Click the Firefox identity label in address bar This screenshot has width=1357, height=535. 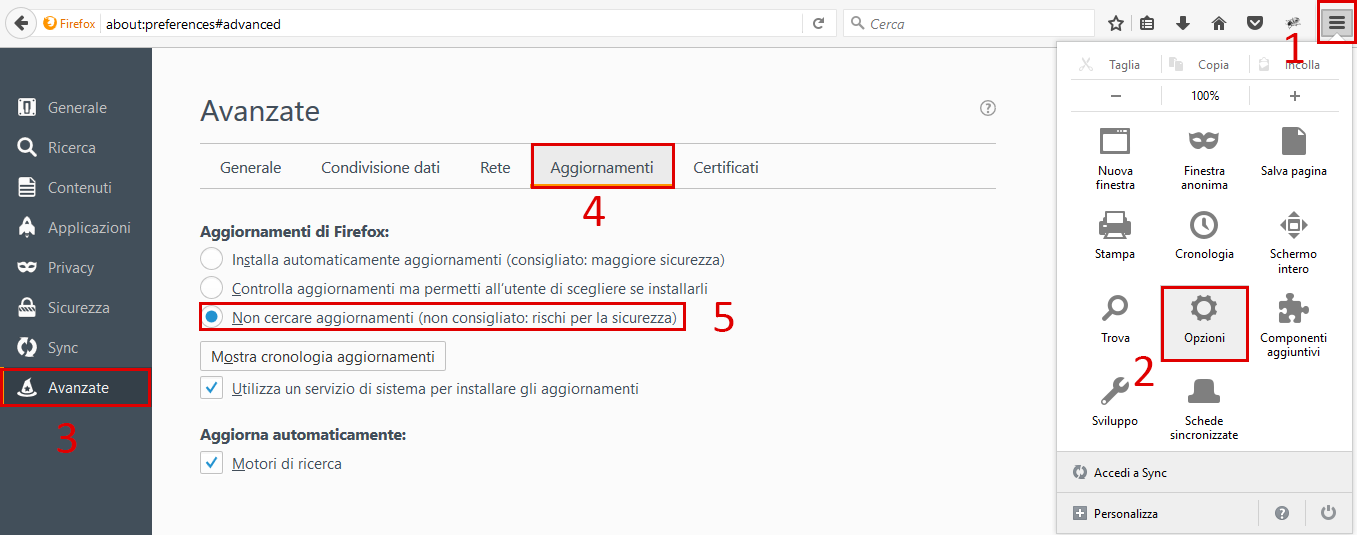69,23
